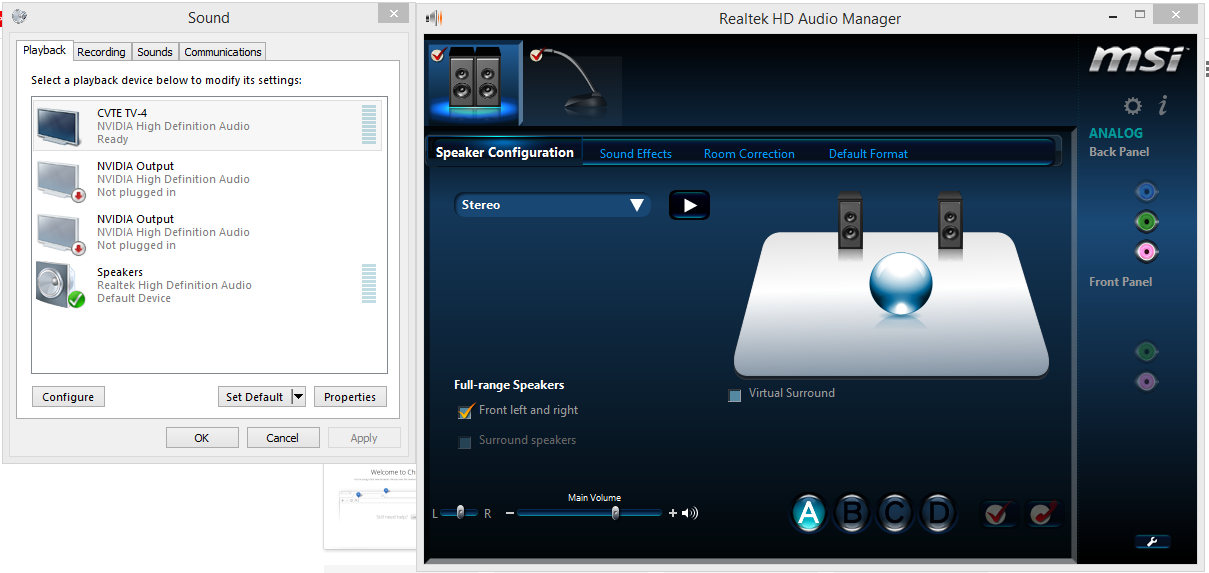The height and width of the screenshot is (573, 1209).
Task: Click the Configure button
Action: pyautogui.click(x=68, y=397)
